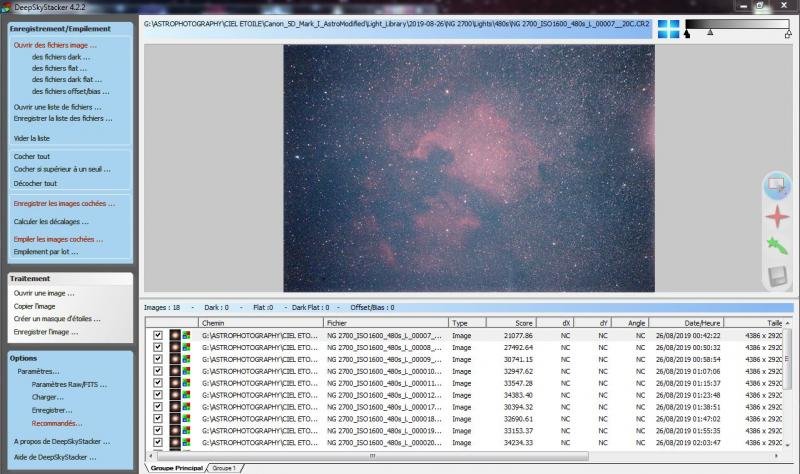
Task: Select the rectangle selection mode icon
Action: click(x=777, y=186)
